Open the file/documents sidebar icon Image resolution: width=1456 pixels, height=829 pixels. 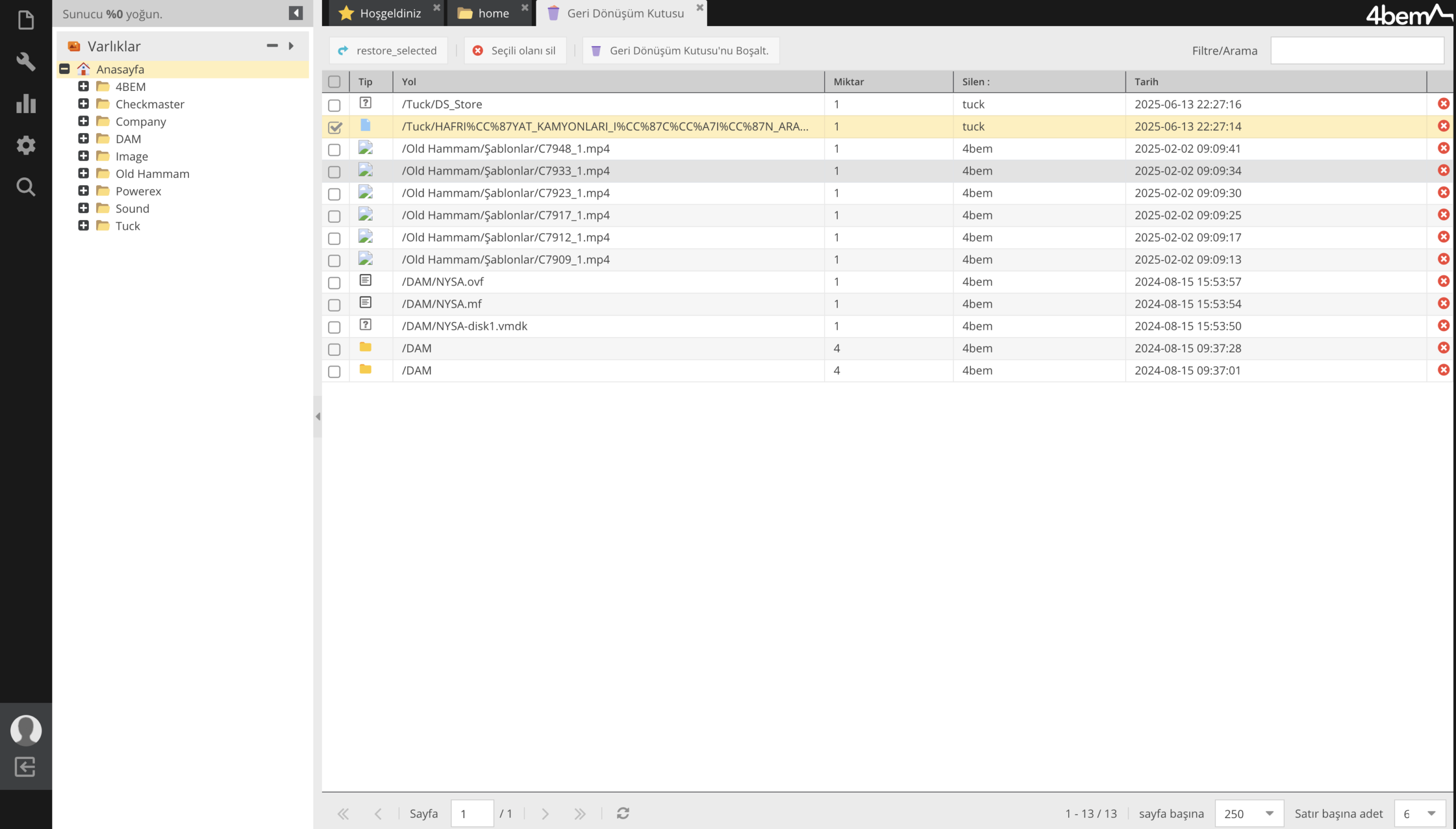(x=26, y=20)
